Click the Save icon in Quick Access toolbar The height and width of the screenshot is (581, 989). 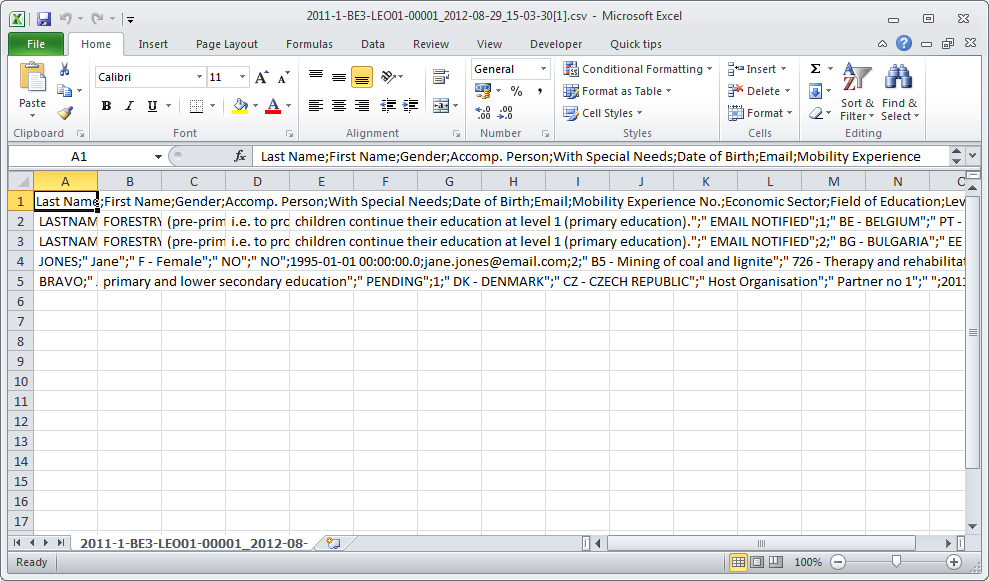pos(44,19)
